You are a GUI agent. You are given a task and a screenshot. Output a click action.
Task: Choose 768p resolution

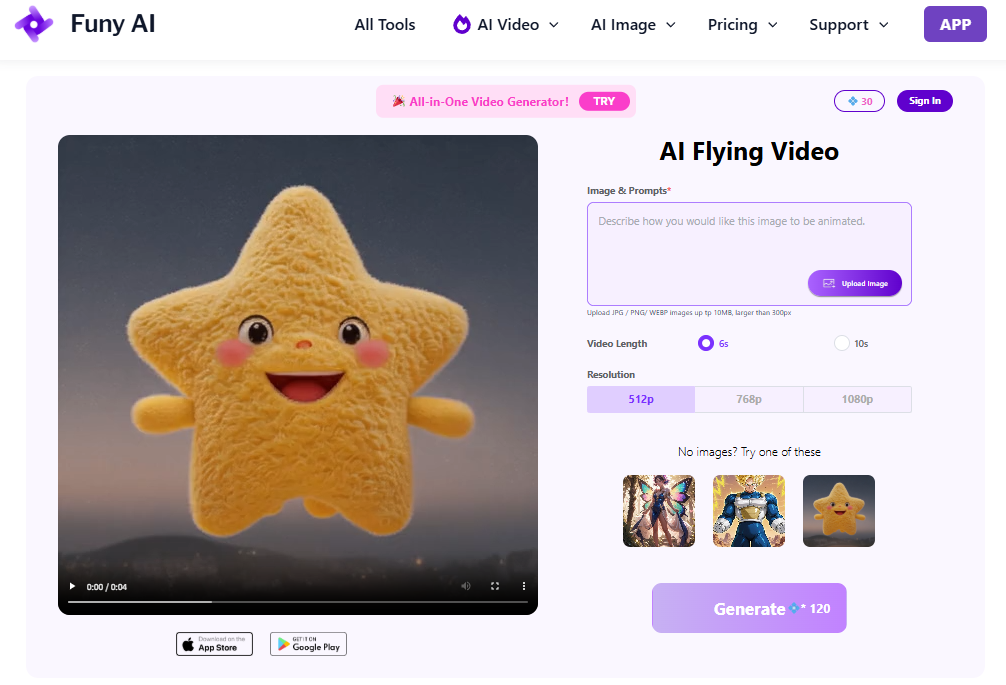coord(749,399)
